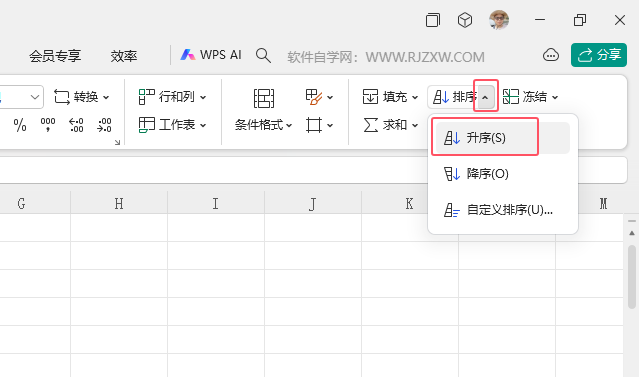639x377 pixels.
Task: Open the number format combo box arrow
Action: click(x=35, y=97)
